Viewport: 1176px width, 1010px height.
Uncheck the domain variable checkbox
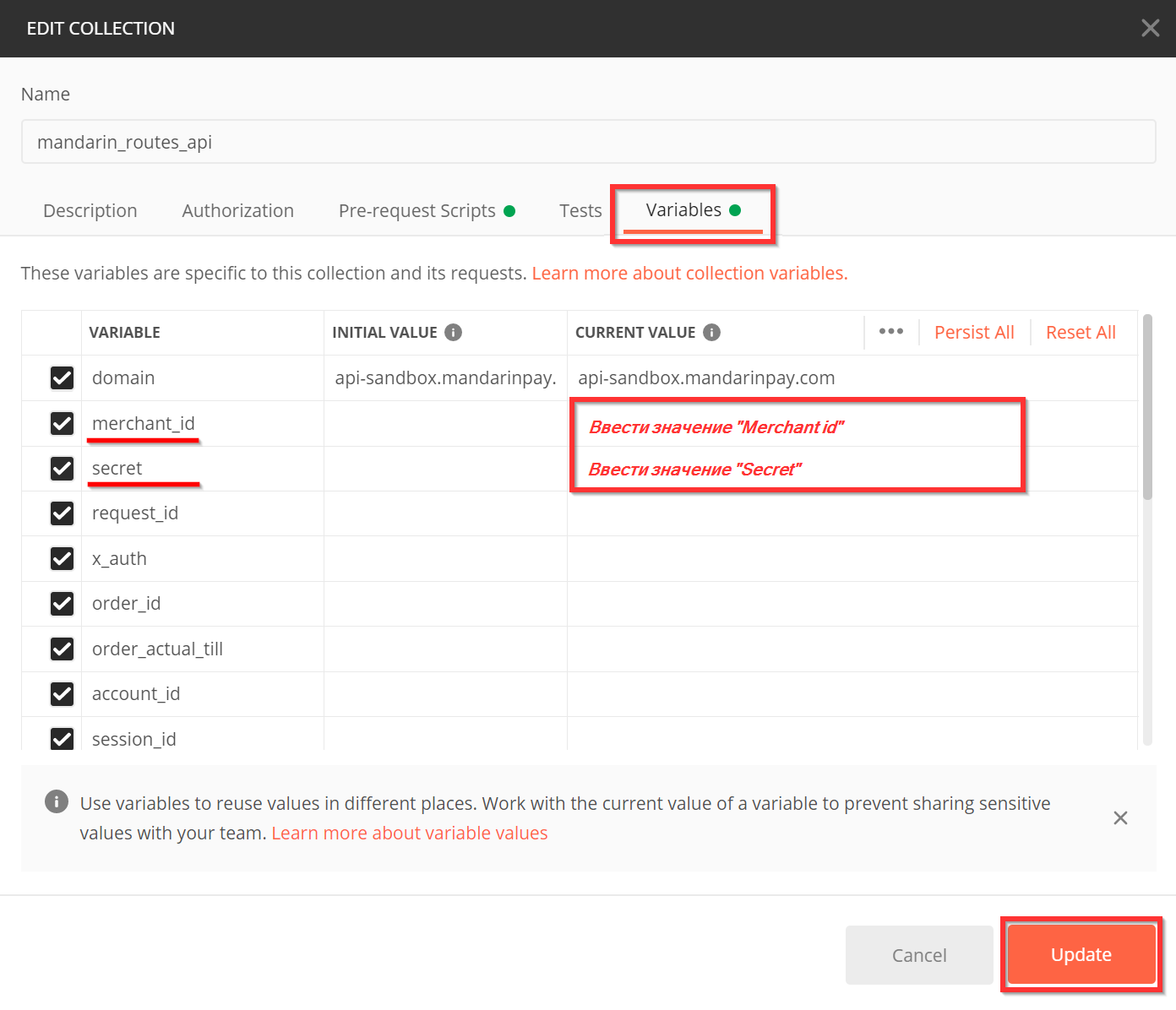(x=63, y=378)
